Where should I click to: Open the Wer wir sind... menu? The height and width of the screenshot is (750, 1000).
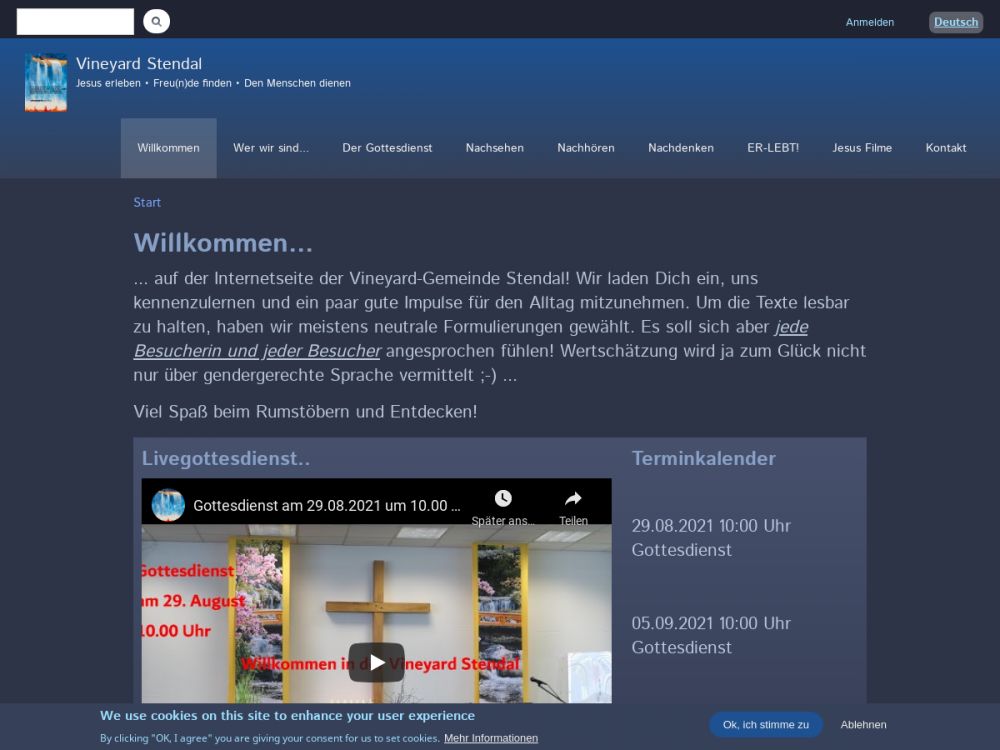[271, 148]
